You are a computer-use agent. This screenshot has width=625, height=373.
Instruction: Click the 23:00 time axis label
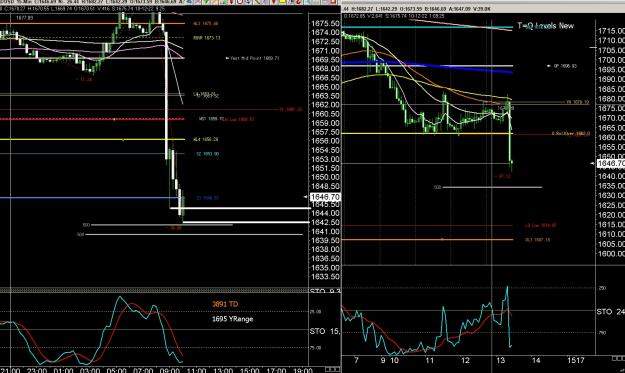(x=37, y=370)
